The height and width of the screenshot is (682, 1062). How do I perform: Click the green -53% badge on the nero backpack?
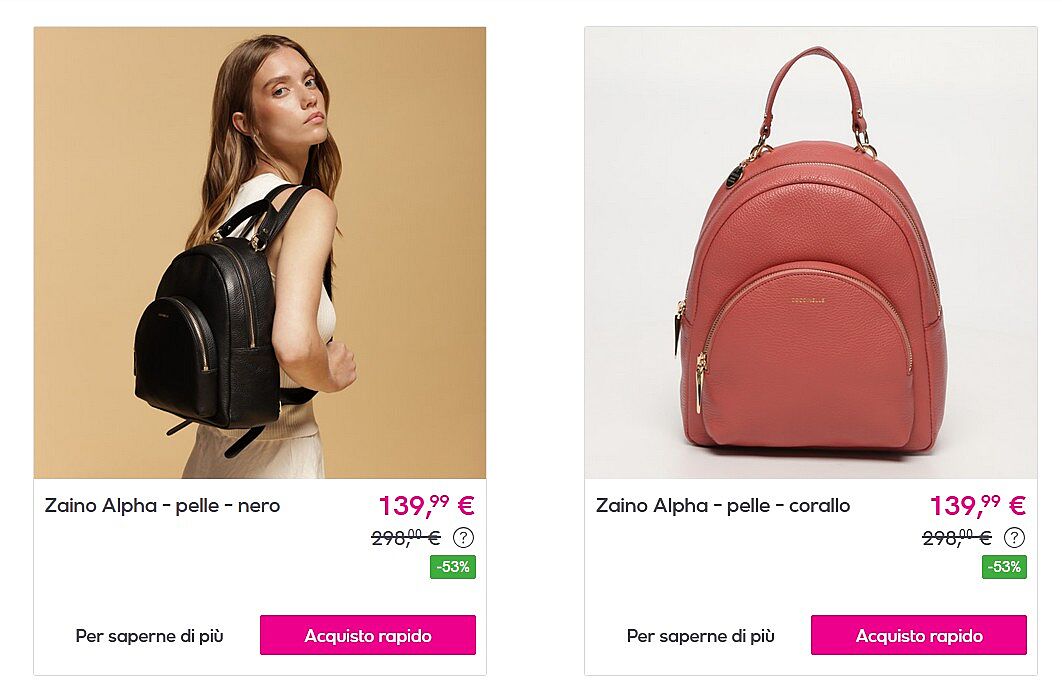point(453,567)
